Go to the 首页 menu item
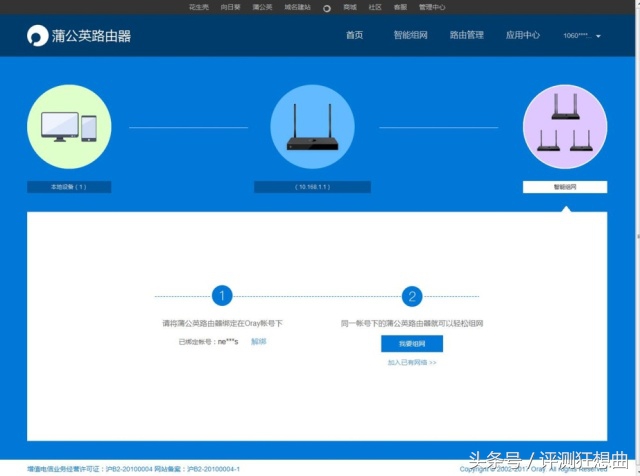 tap(354, 35)
